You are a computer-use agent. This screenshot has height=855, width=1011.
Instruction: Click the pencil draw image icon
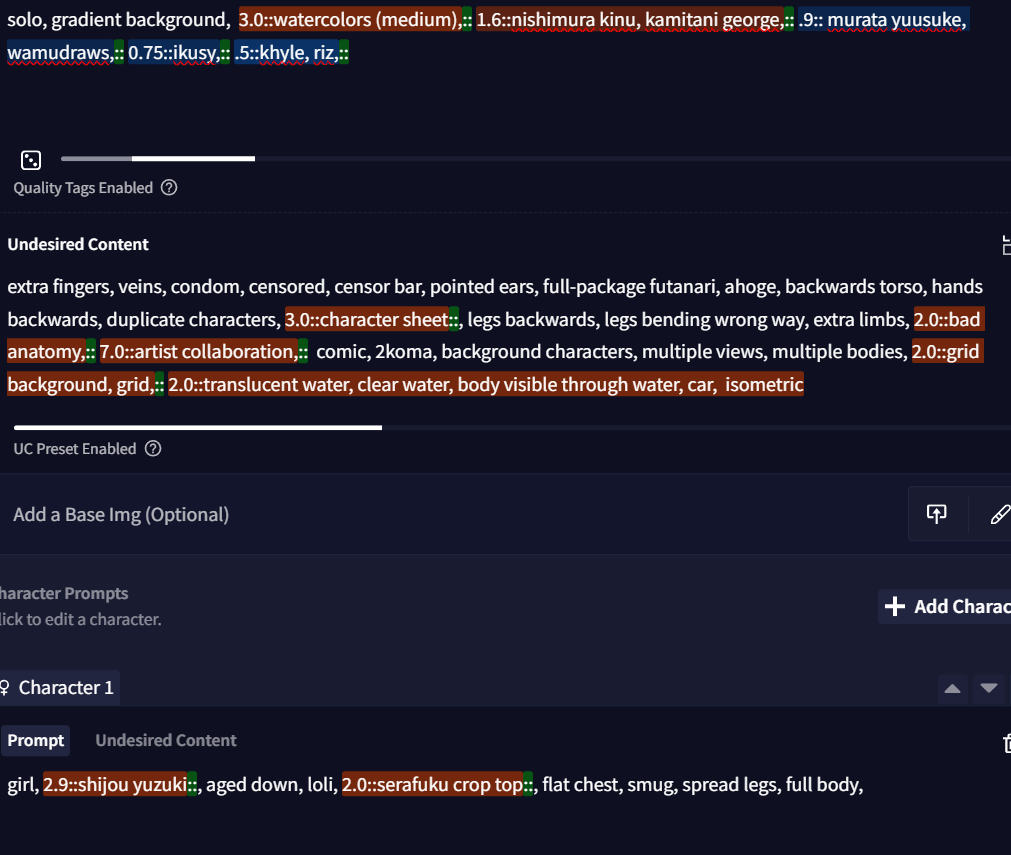pos(999,514)
